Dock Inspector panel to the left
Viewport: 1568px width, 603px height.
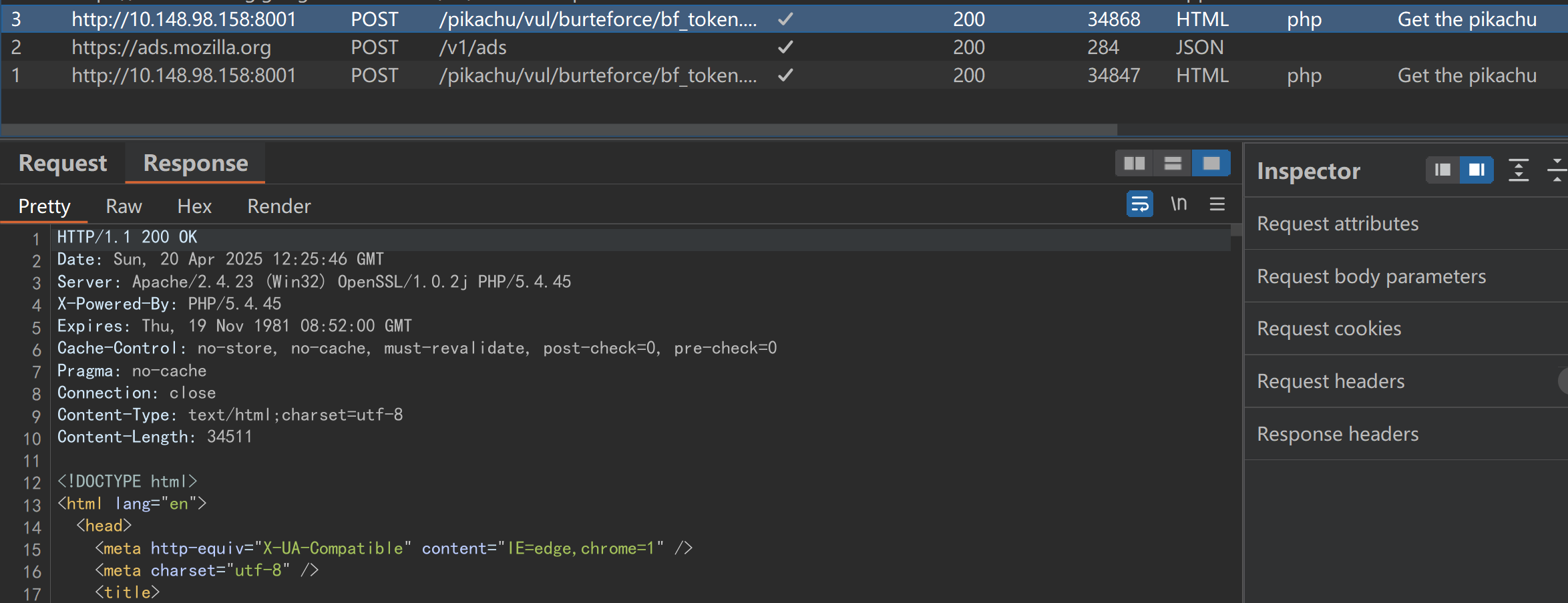coord(1442,170)
